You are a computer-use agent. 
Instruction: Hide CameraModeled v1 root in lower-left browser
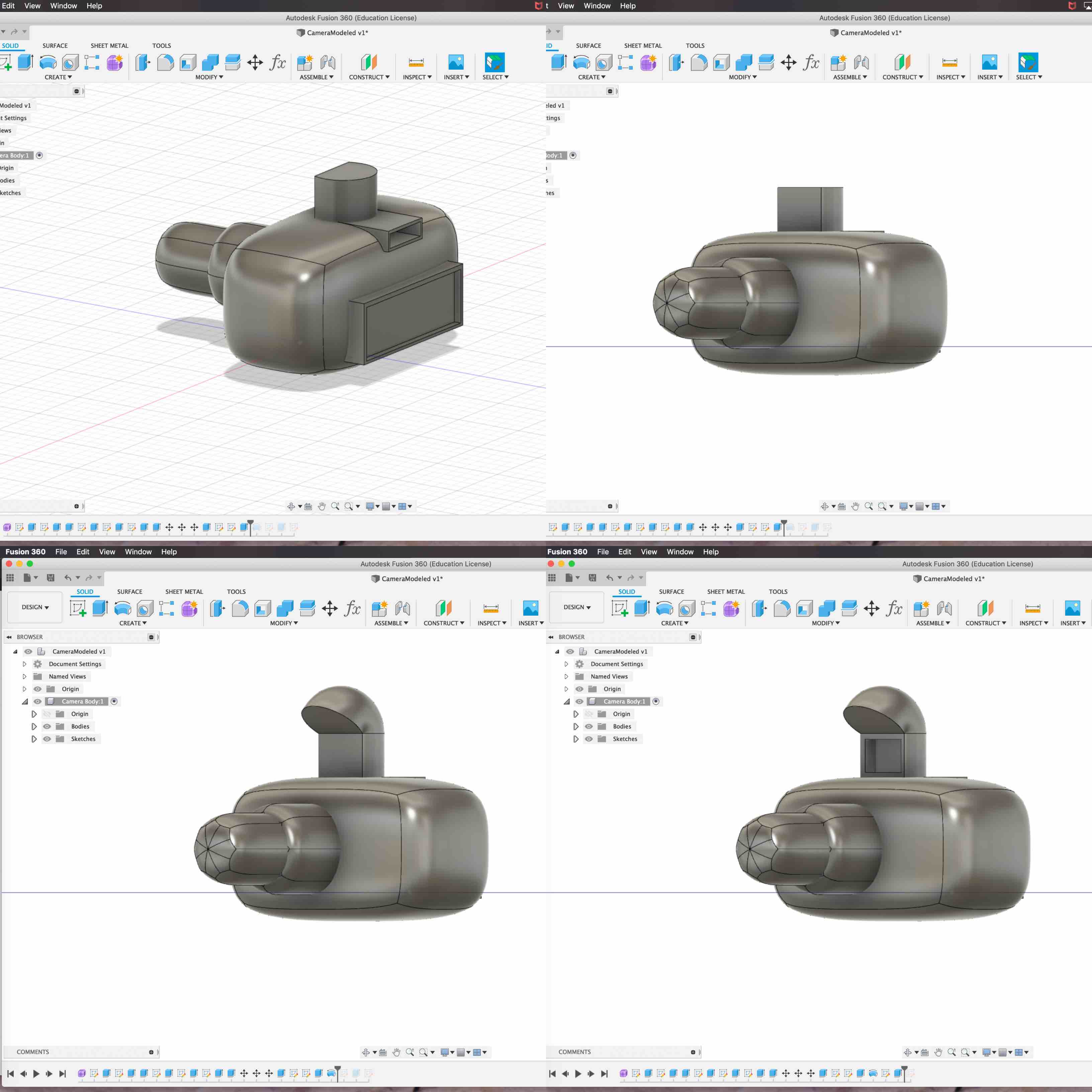[28, 652]
